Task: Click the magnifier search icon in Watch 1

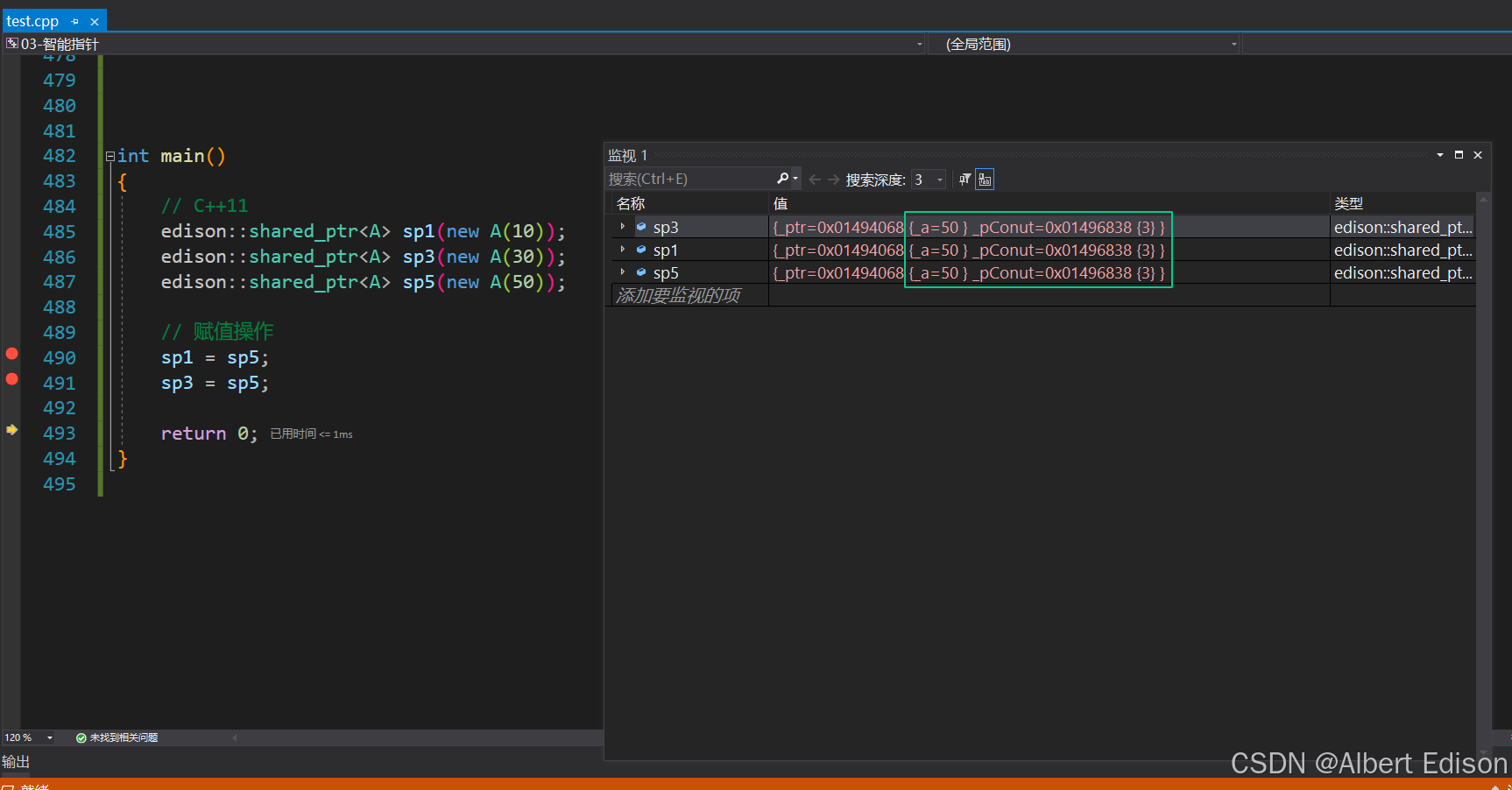Action: (x=782, y=179)
